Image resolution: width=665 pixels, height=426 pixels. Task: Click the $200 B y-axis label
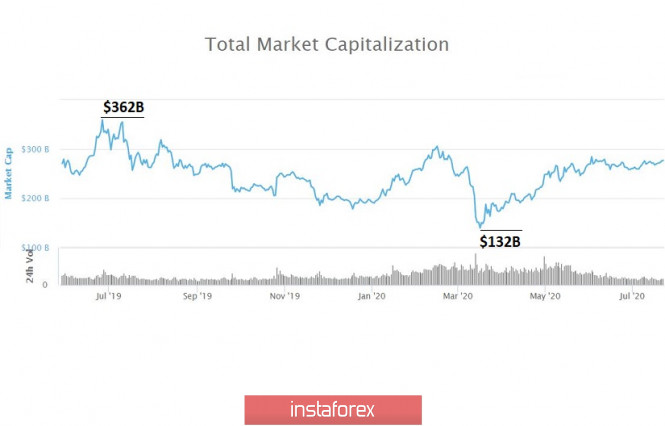pos(36,198)
